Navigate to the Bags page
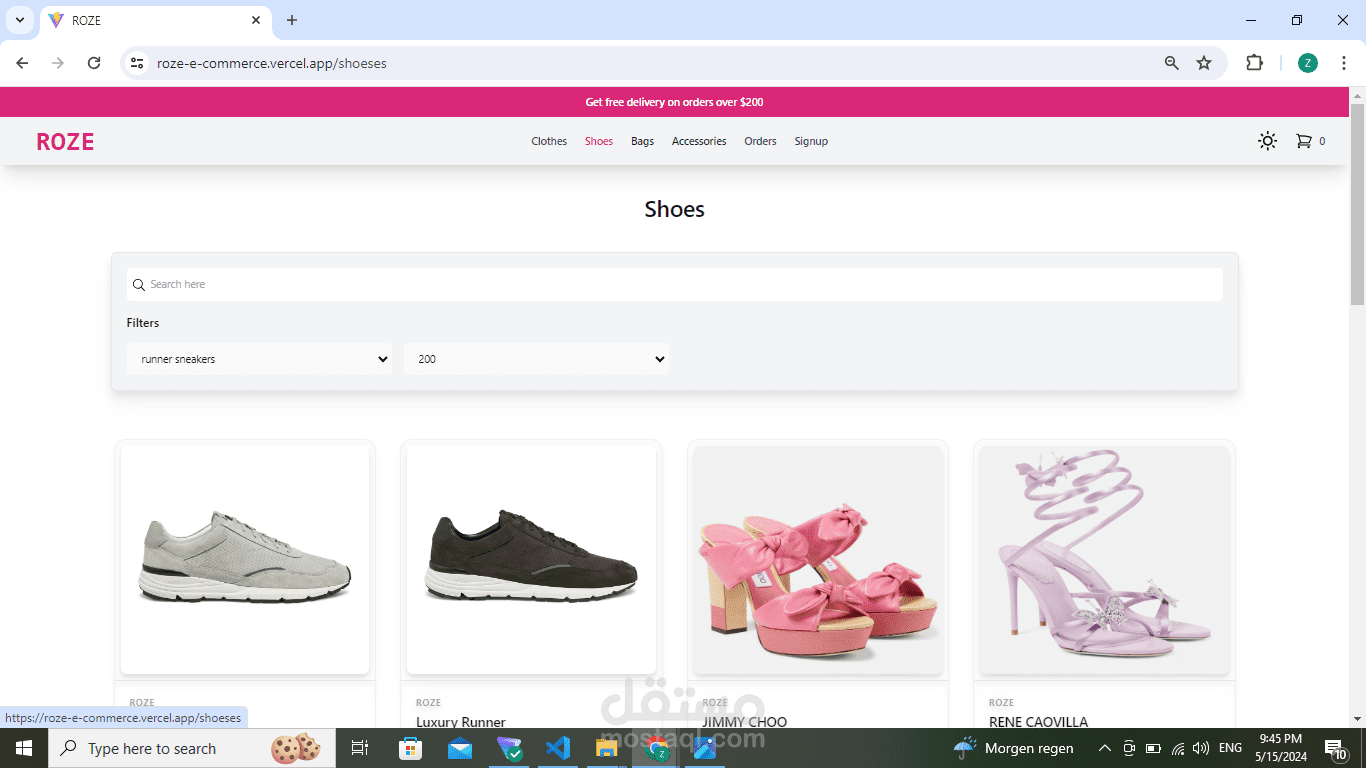 pos(642,141)
